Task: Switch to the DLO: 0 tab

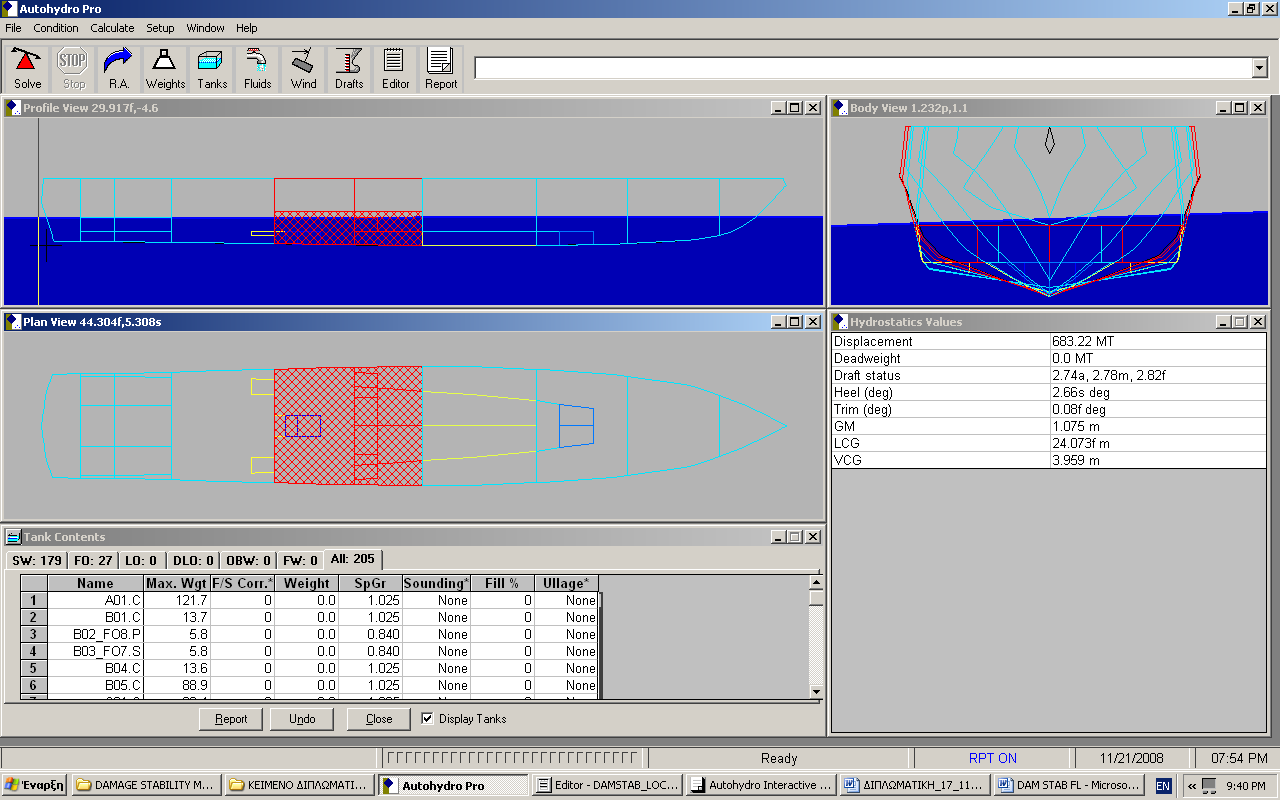Action: (192, 561)
